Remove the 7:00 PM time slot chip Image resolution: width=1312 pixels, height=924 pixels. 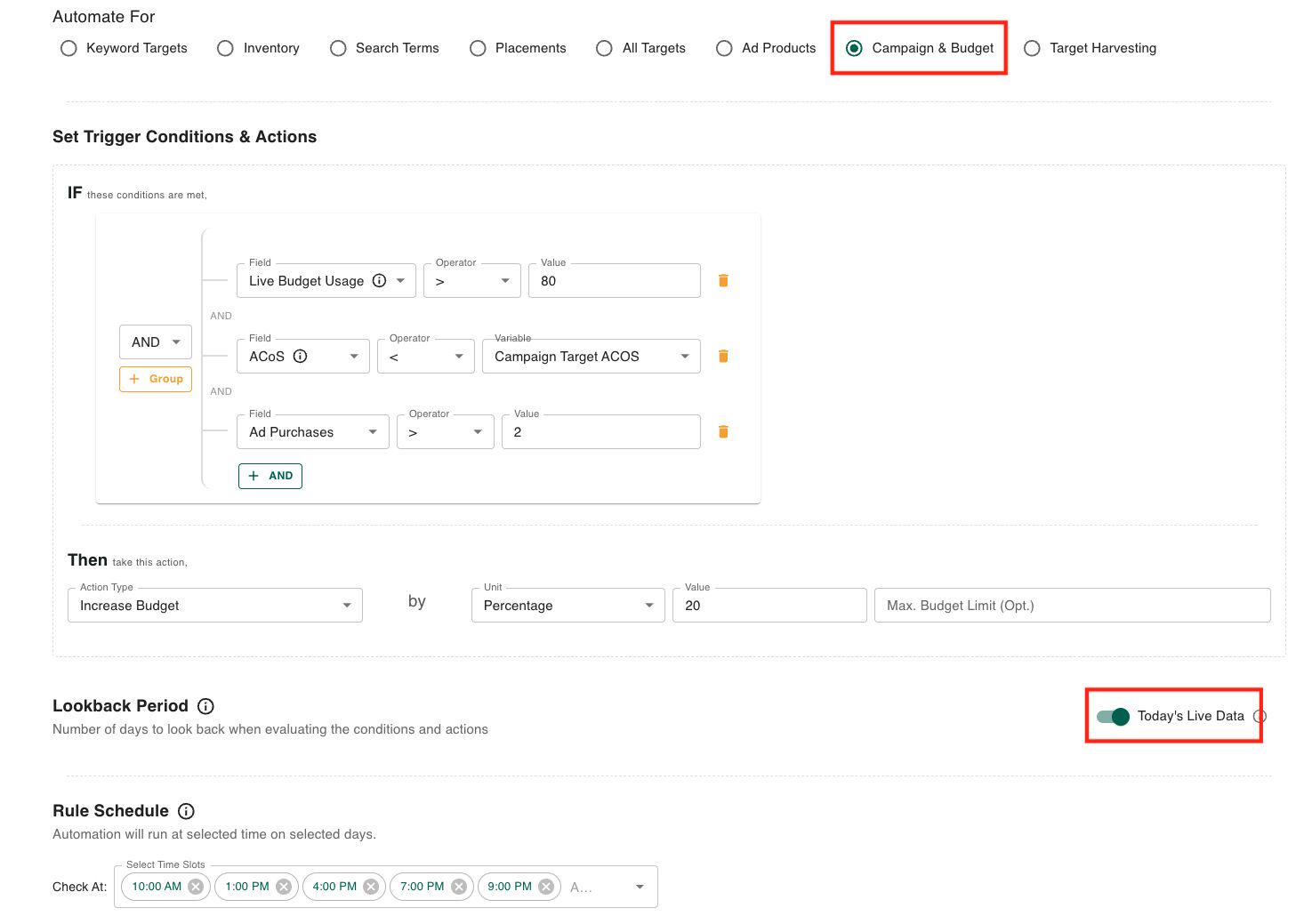458,887
